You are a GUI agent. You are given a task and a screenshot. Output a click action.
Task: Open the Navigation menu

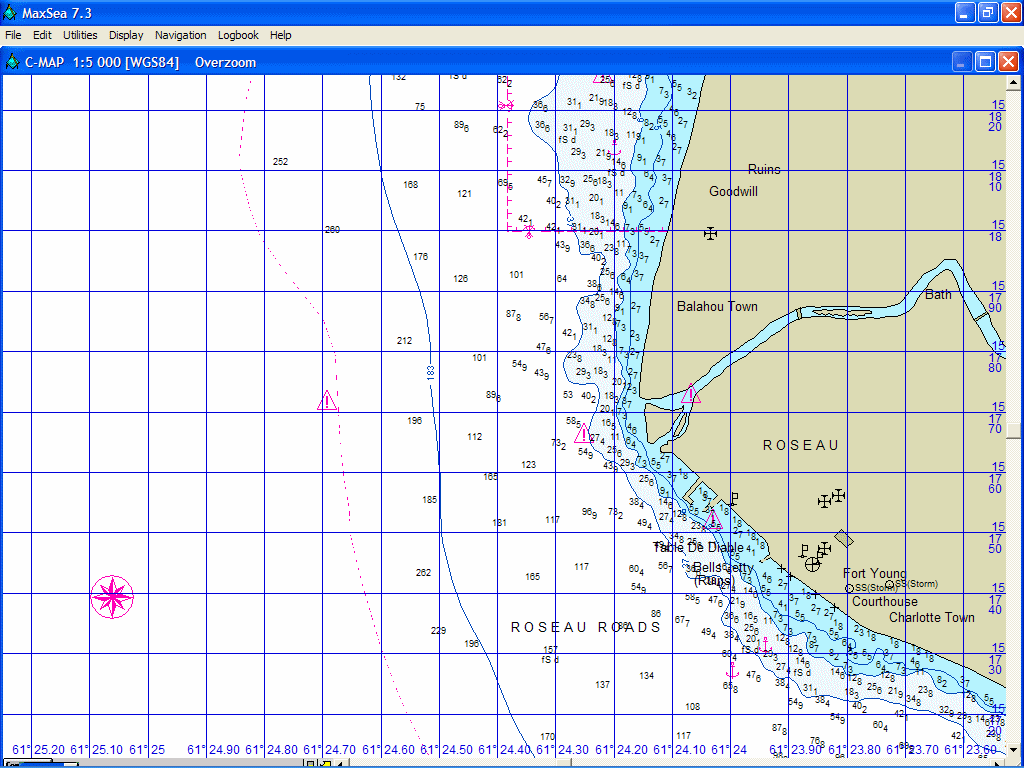(181, 35)
